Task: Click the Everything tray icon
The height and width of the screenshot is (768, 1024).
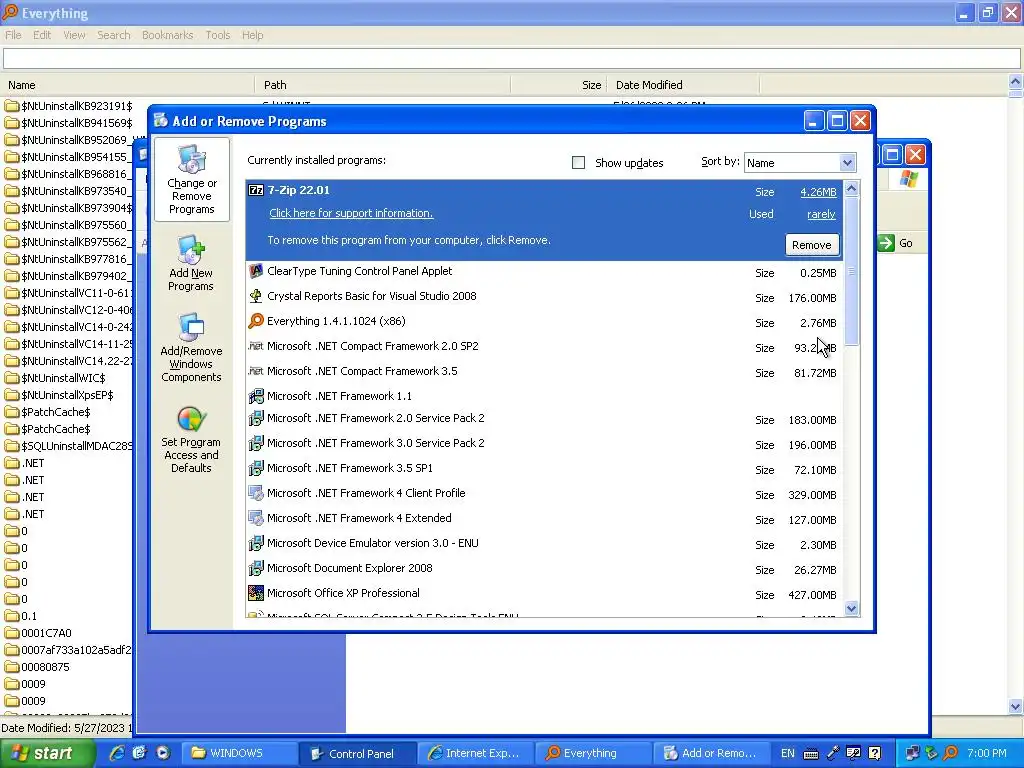Action: (951, 753)
